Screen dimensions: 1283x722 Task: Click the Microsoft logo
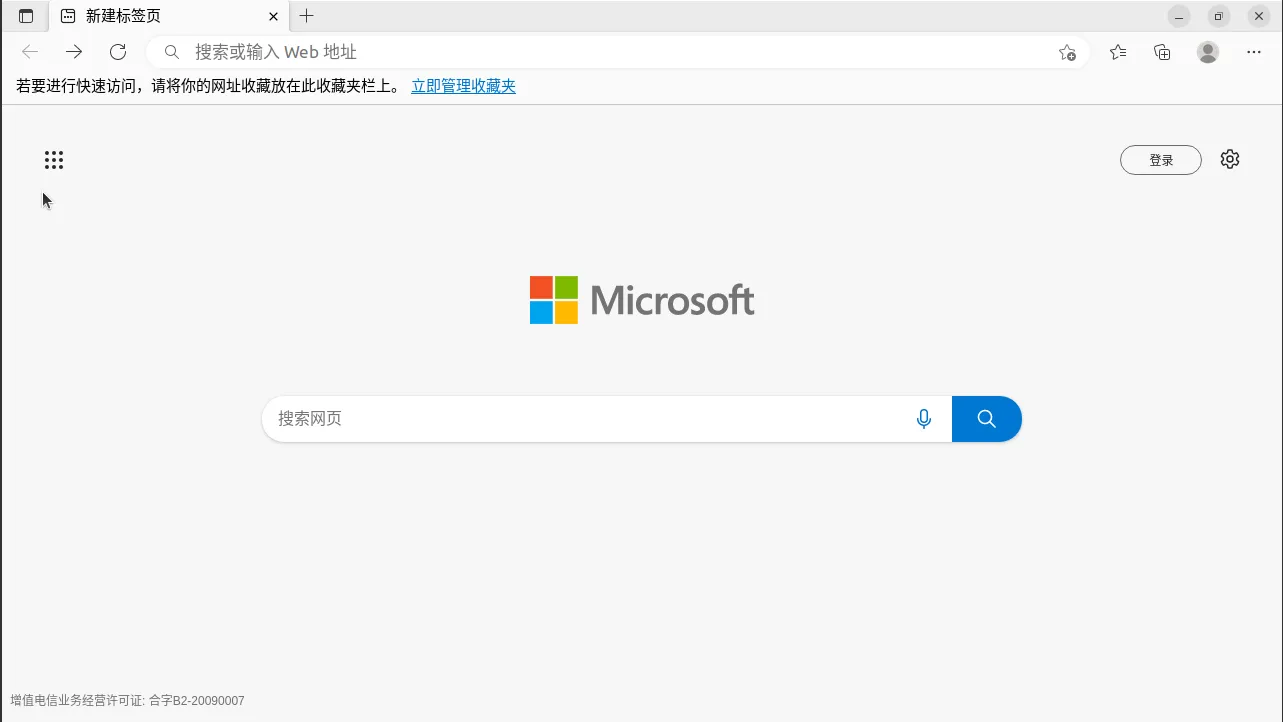tap(642, 300)
